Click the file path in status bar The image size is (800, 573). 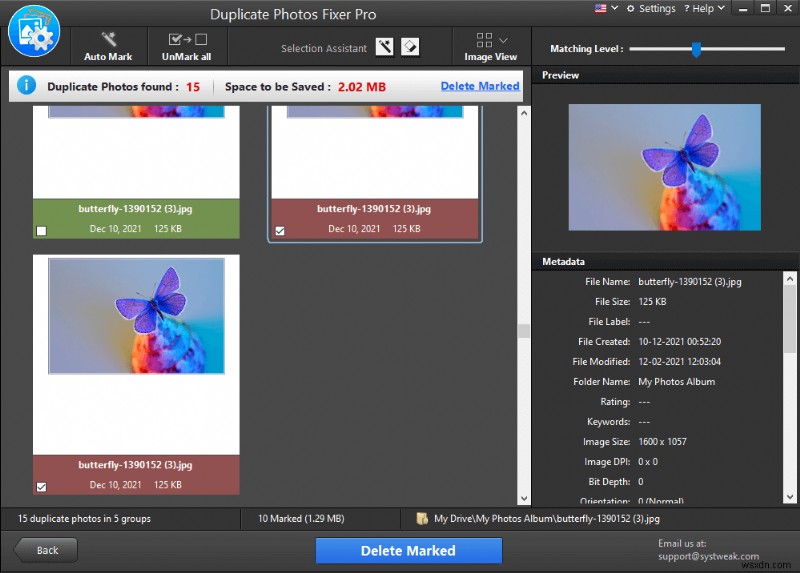click(x=546, y=519)
